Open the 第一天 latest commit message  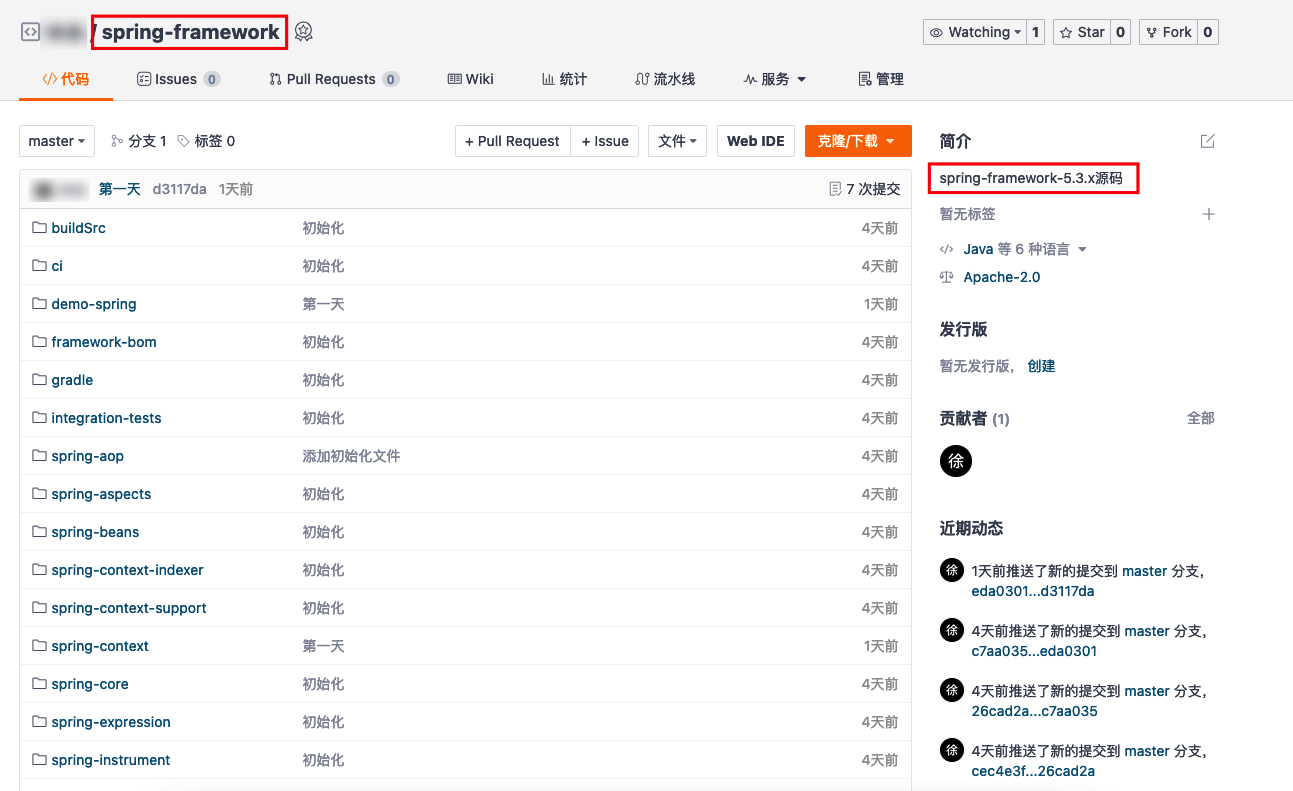coord(119,189)
